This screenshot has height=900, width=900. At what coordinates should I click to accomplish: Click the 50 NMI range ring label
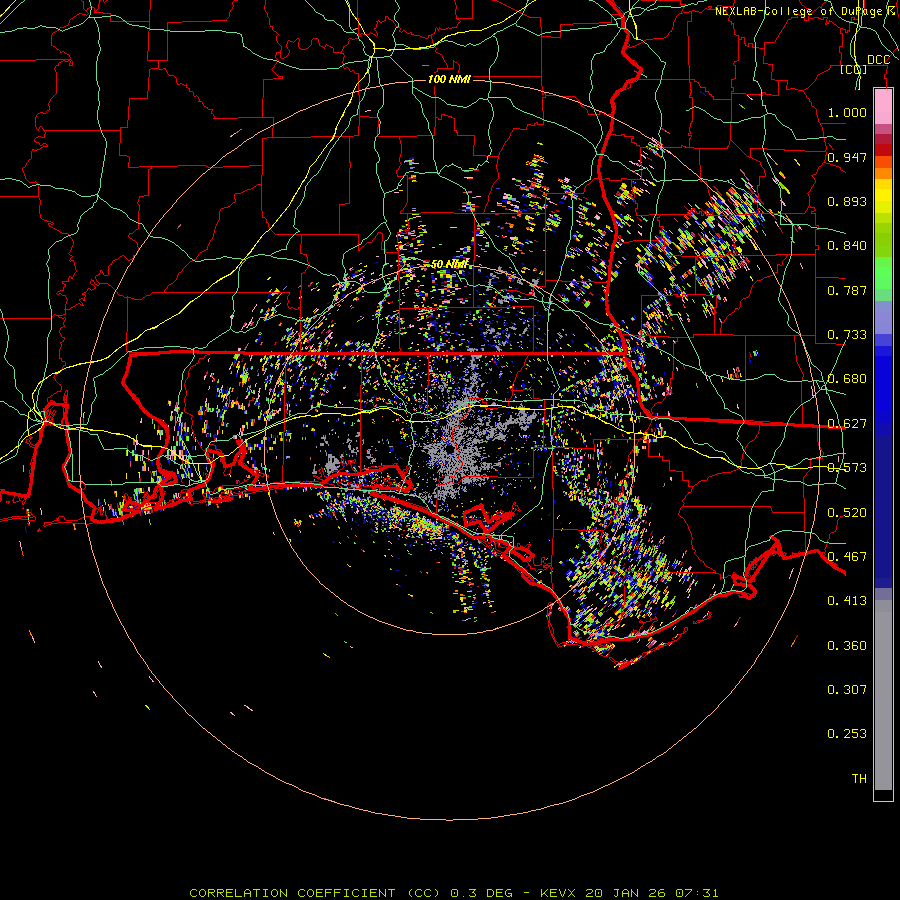click(449, 264)
